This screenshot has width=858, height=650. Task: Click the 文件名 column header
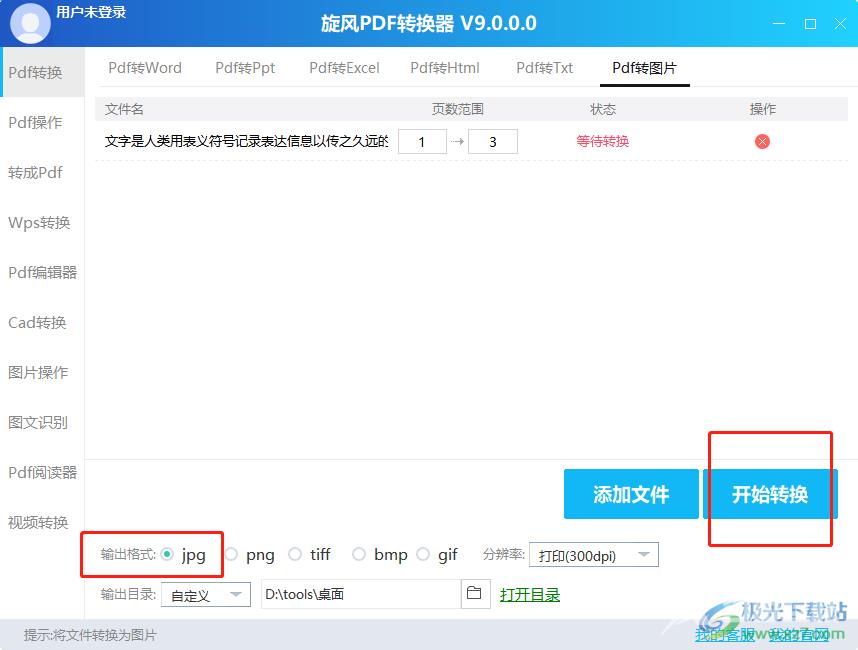(124, 109)
